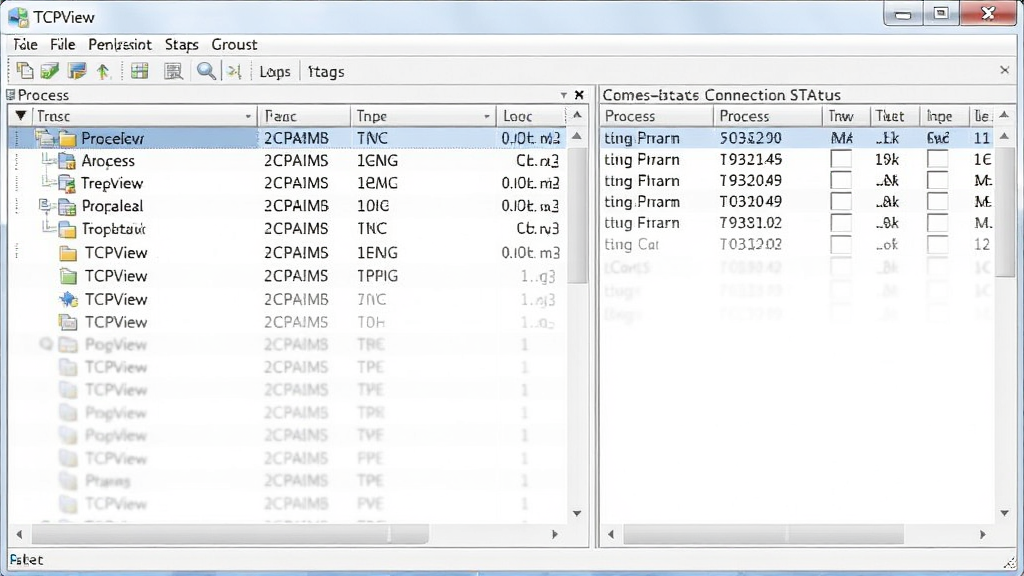Toggle Tnw checkbox in the T9381.02 row
This screenshot has width=1024, height=576.
[840, 223]
